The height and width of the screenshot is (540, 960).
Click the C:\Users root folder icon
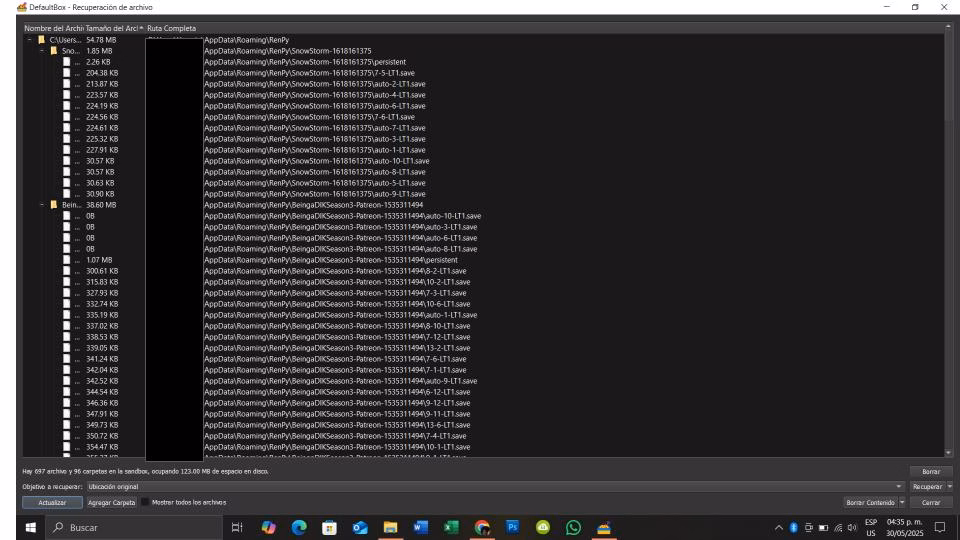click(x=42, y=40)
